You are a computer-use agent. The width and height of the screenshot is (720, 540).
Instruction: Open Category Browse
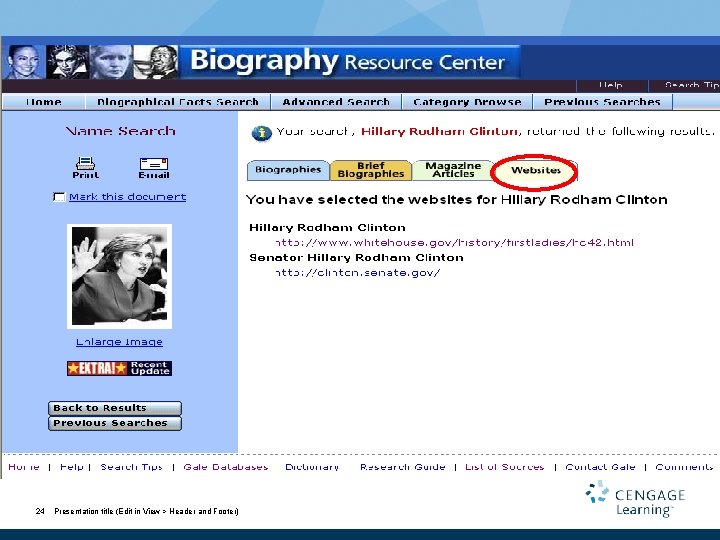point(467,102)
